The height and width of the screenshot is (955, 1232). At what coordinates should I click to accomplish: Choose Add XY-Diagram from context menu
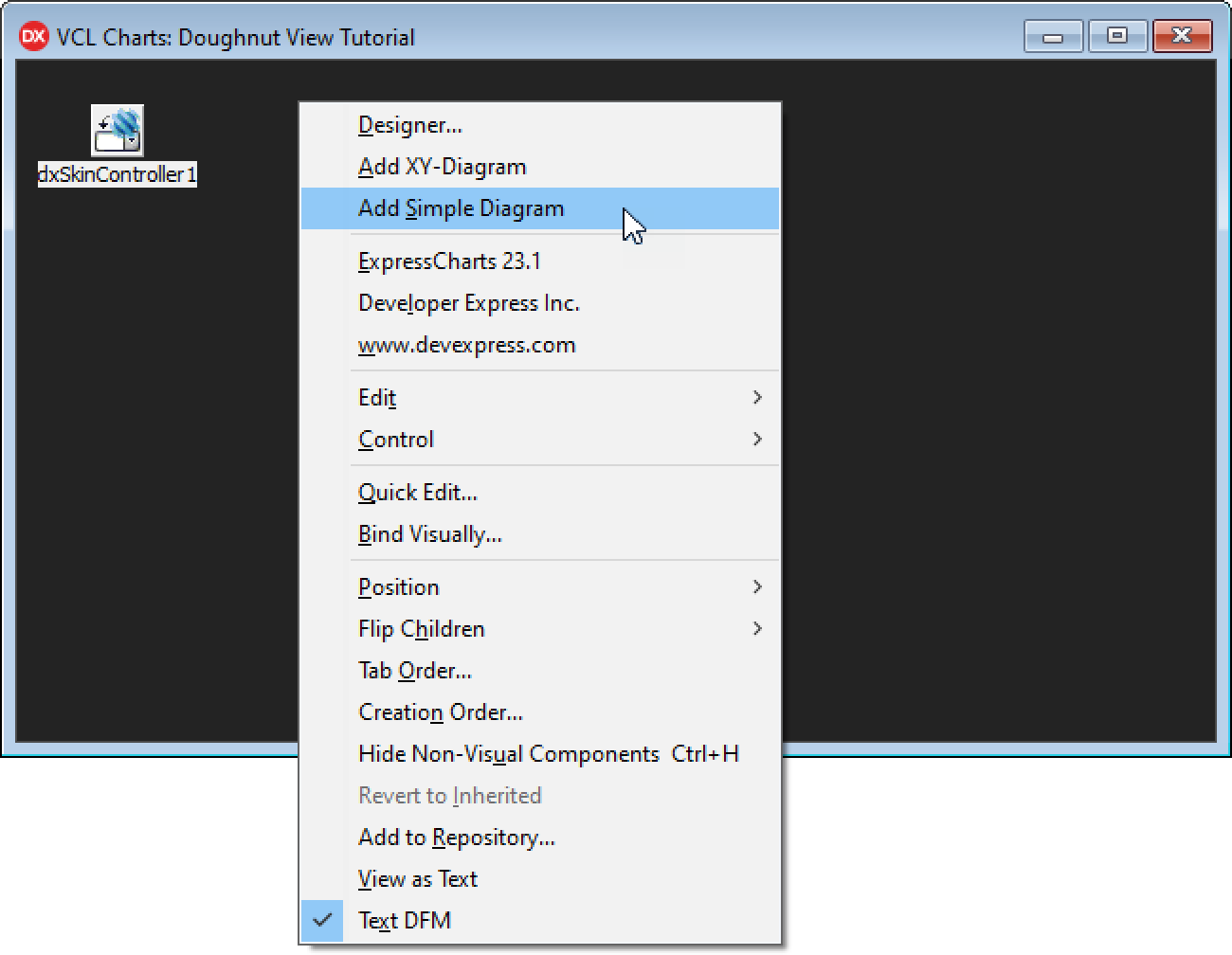[442, 167]
